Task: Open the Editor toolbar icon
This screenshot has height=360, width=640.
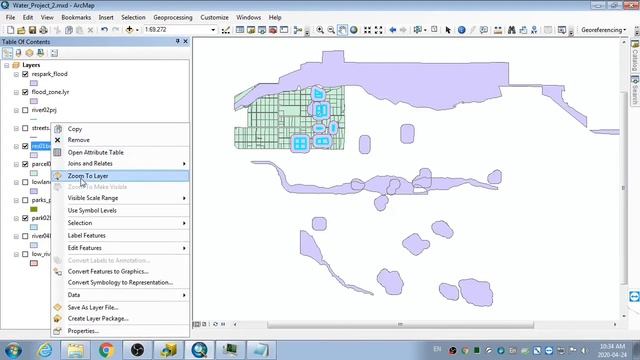Action: [x=225, y=30]
